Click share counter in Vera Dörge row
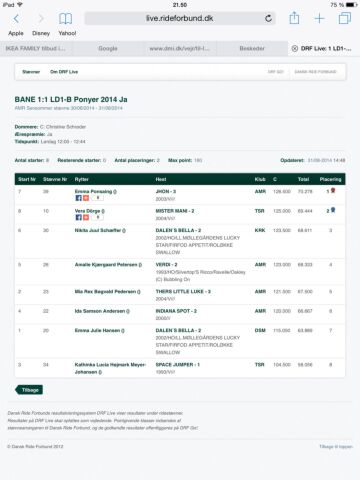360x480 pixels. 97,217
